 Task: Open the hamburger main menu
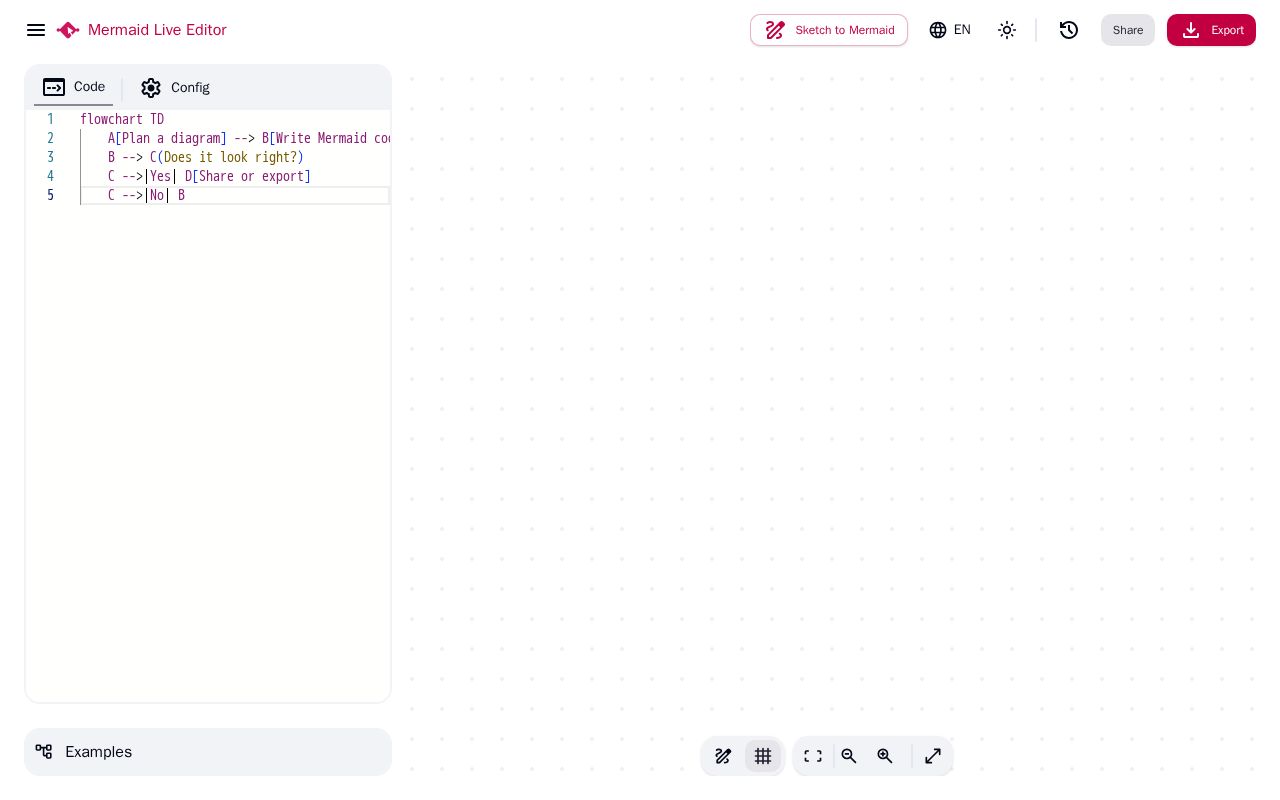click(36, 30)
